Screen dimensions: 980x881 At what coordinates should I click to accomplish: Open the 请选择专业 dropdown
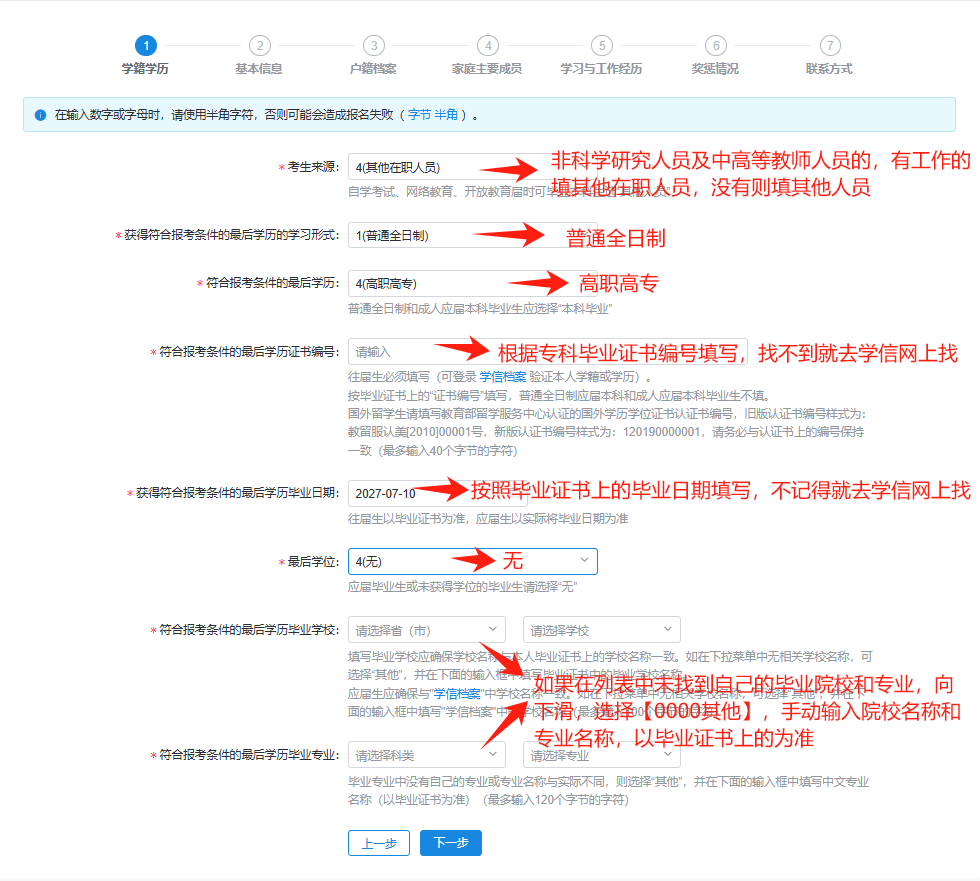click(x=602, y=755)
